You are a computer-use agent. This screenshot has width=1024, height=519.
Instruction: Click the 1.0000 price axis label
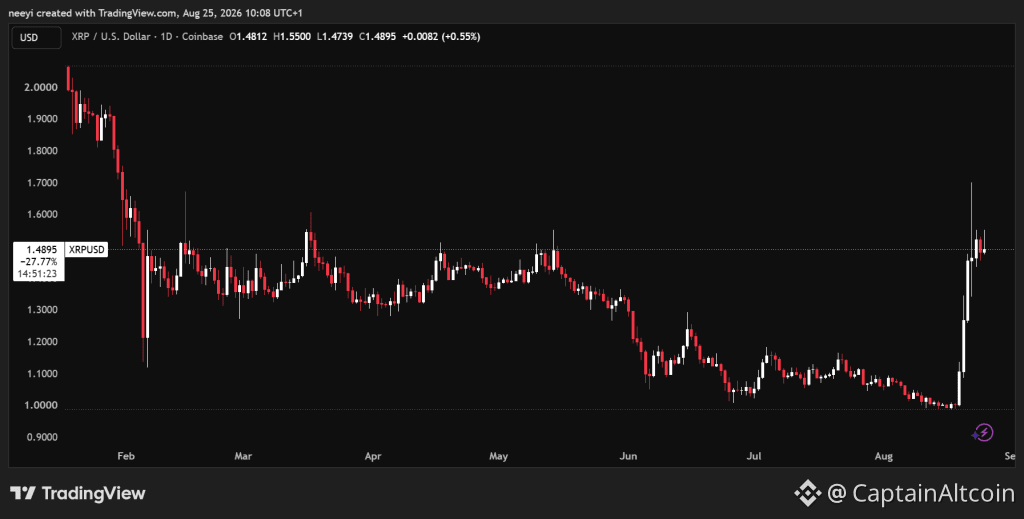coord(41,405)
